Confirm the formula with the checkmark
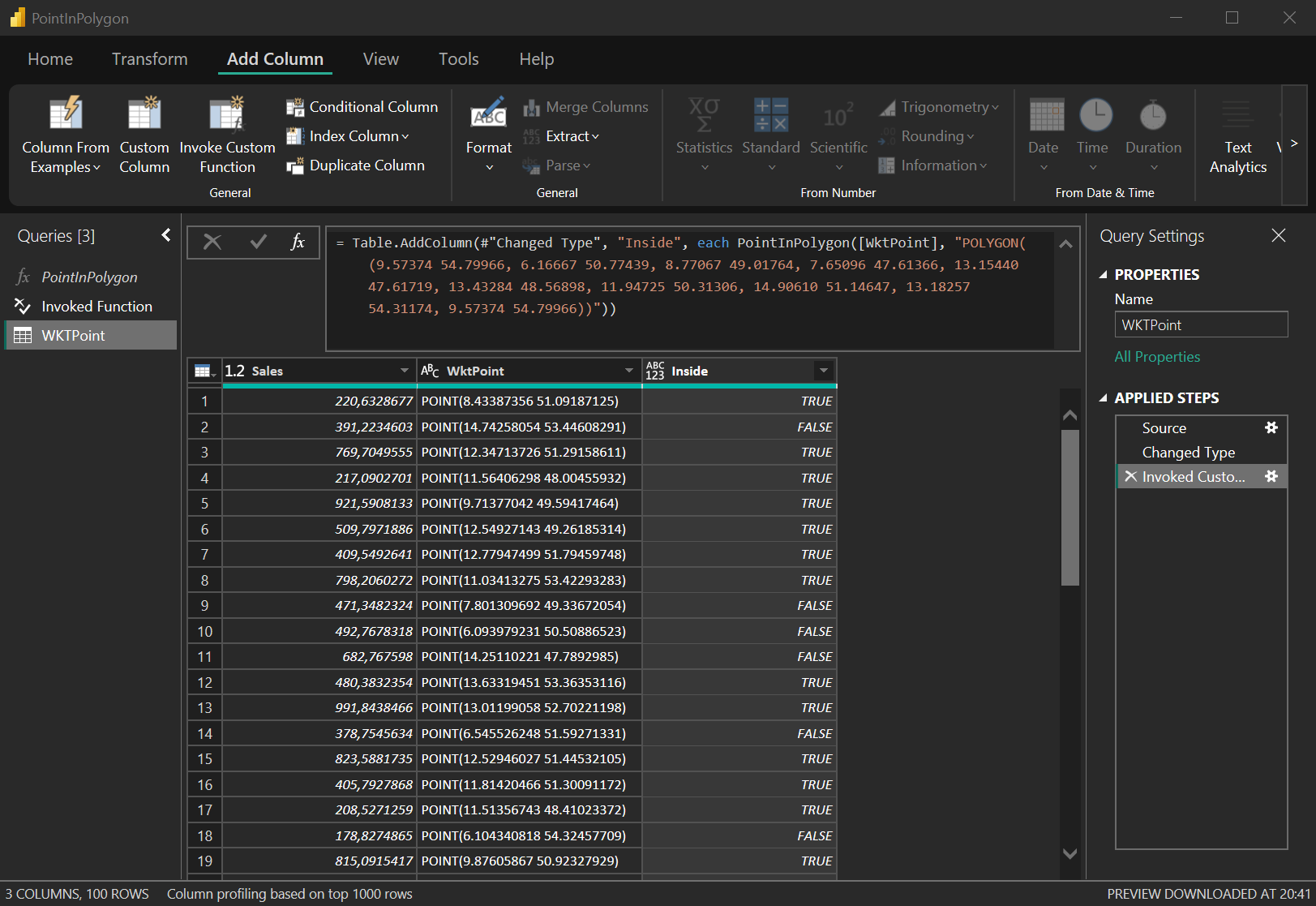Screen dimensions: 1316x906 click(259, 242)
